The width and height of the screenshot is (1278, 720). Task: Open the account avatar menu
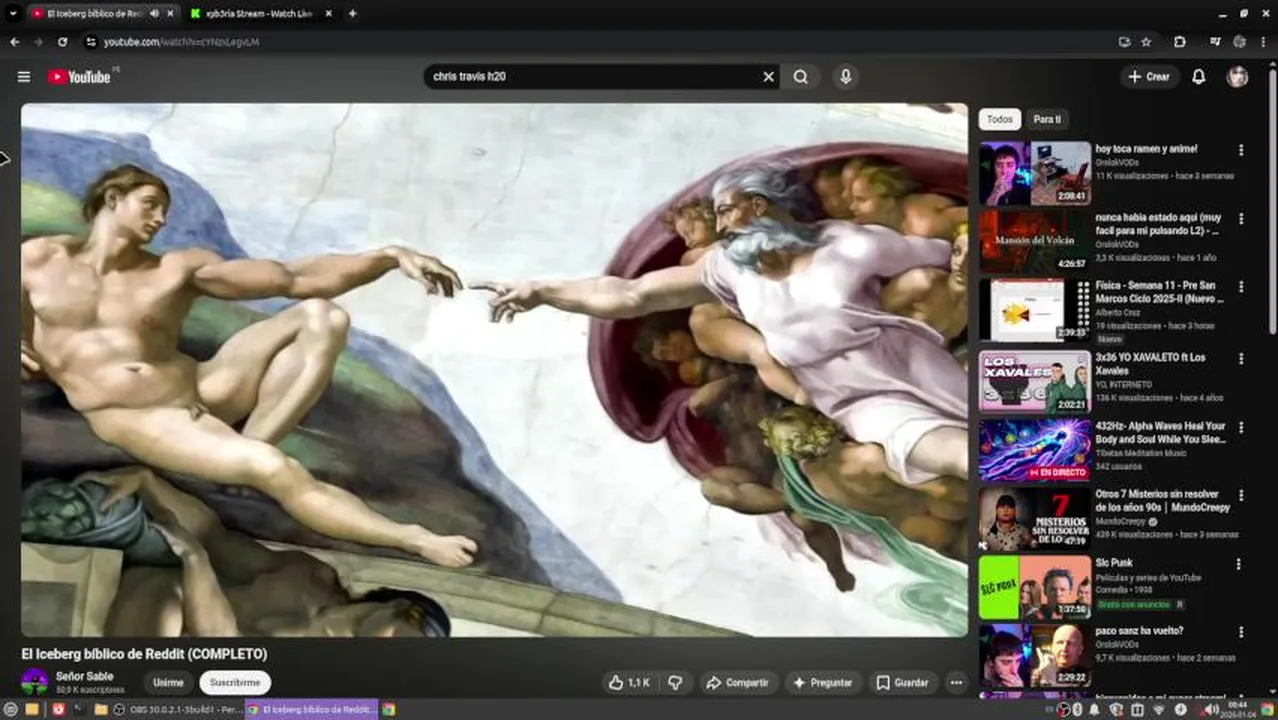tap(1238, 77)
